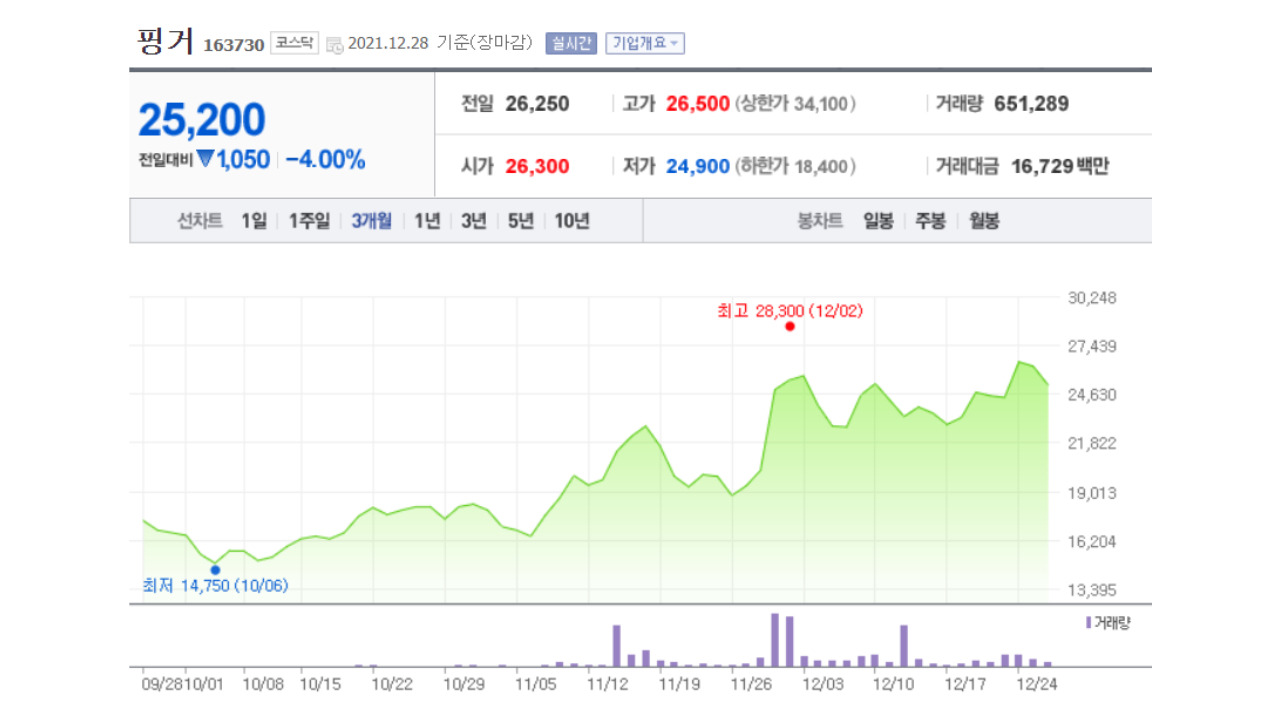
Task: Click the 최저 14,750 (10/06) label
Action: coord(215,586)
